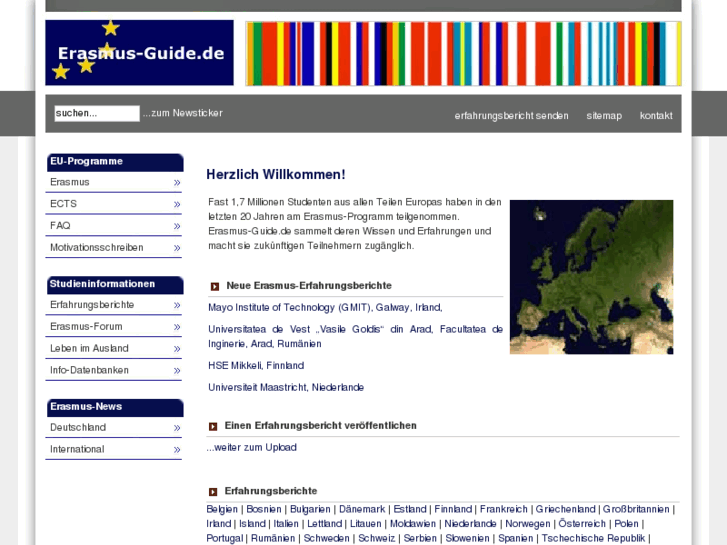Click the 'Herzlich Willkommen!' heading
The height and width of the screenshot is (545, 727).
point(276,175)
